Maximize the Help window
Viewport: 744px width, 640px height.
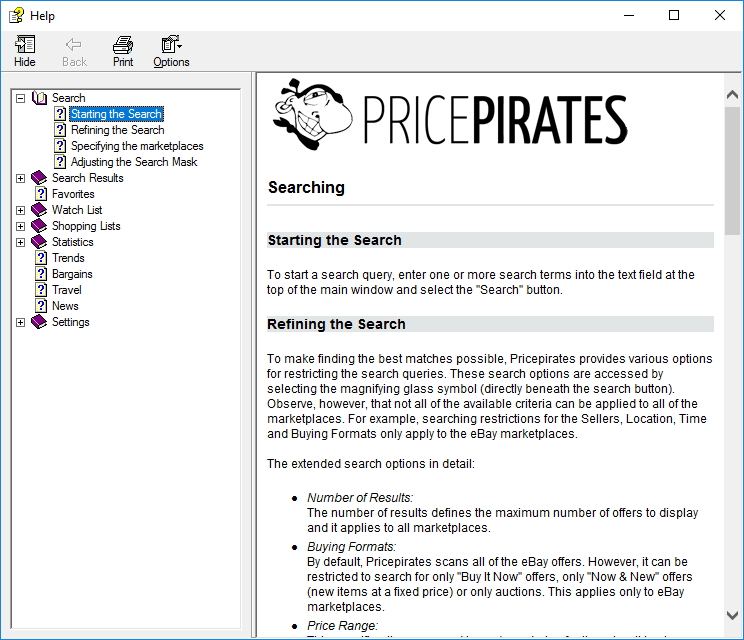(x=674, y=16)
